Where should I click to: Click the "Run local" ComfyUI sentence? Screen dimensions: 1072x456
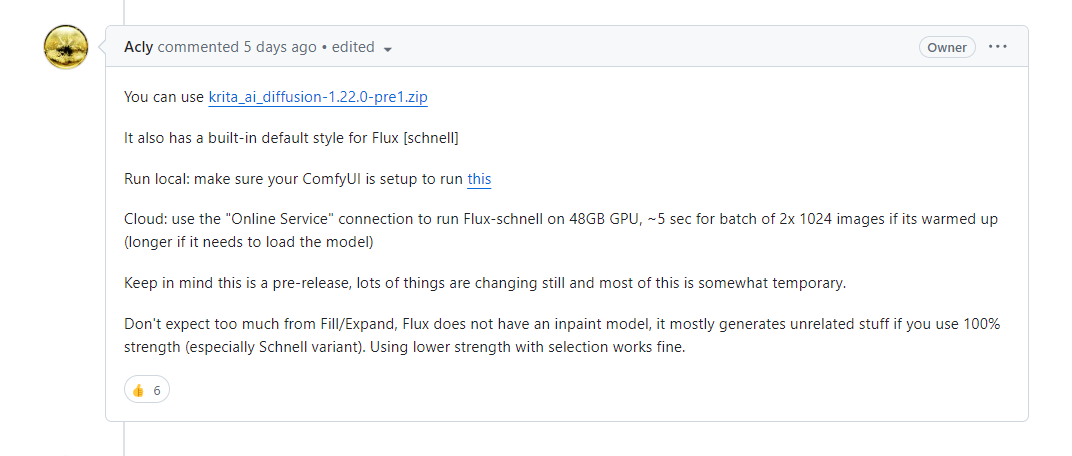[308, 180]
